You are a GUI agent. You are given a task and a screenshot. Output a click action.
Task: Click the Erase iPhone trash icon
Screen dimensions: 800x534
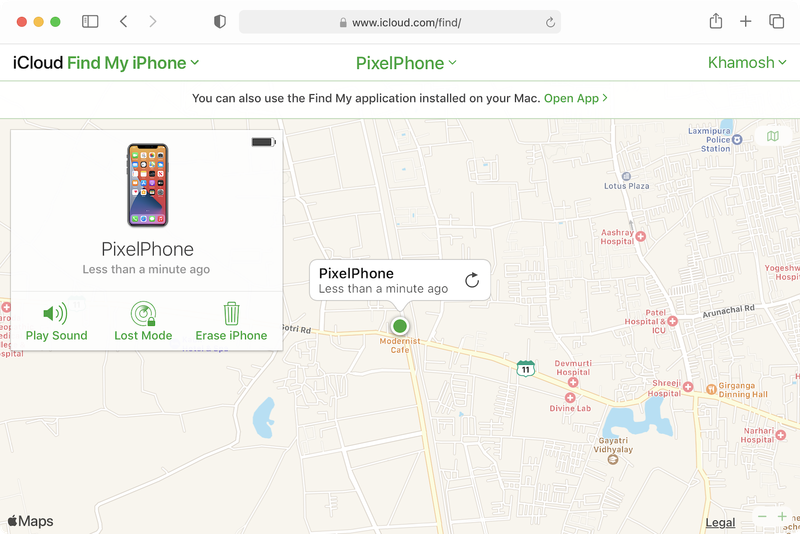tap(231, 313)
